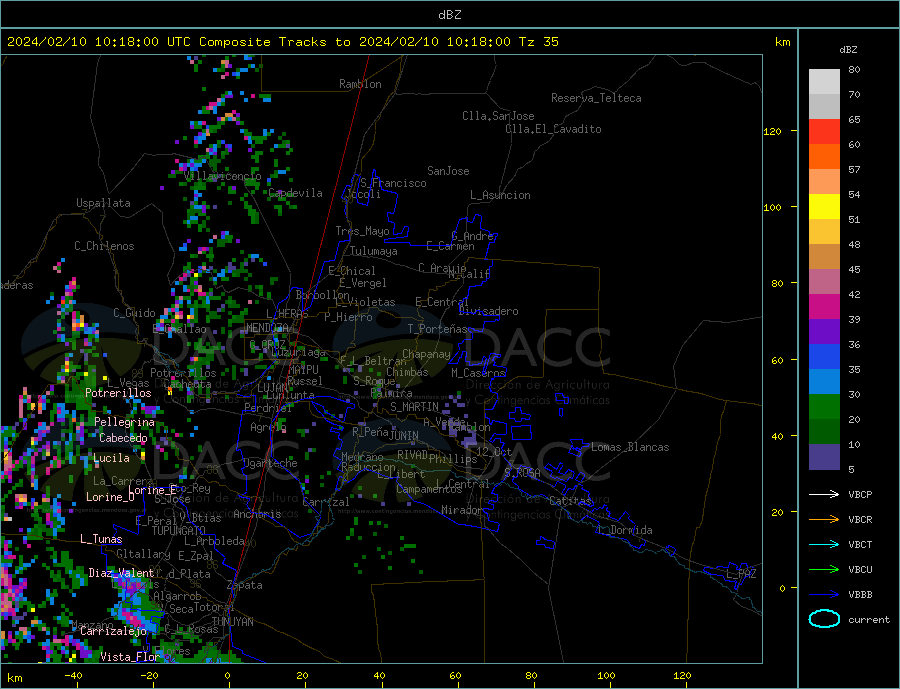Viewport: 900px width, 689px height.
Task: Click the L_Asuncion label
Action: [500, 195]
